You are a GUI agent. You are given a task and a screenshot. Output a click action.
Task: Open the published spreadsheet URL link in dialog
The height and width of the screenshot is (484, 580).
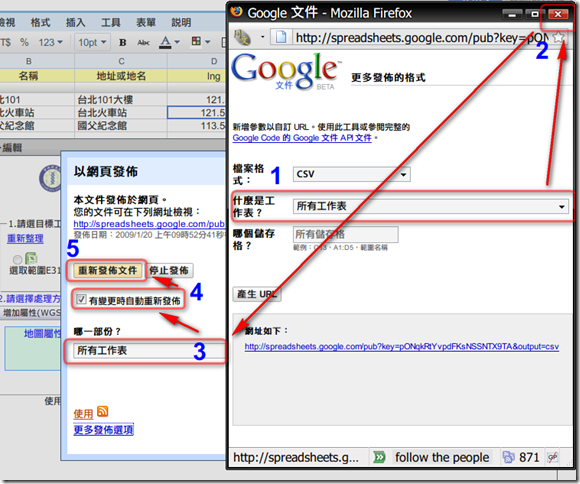[x=149, y=224]
